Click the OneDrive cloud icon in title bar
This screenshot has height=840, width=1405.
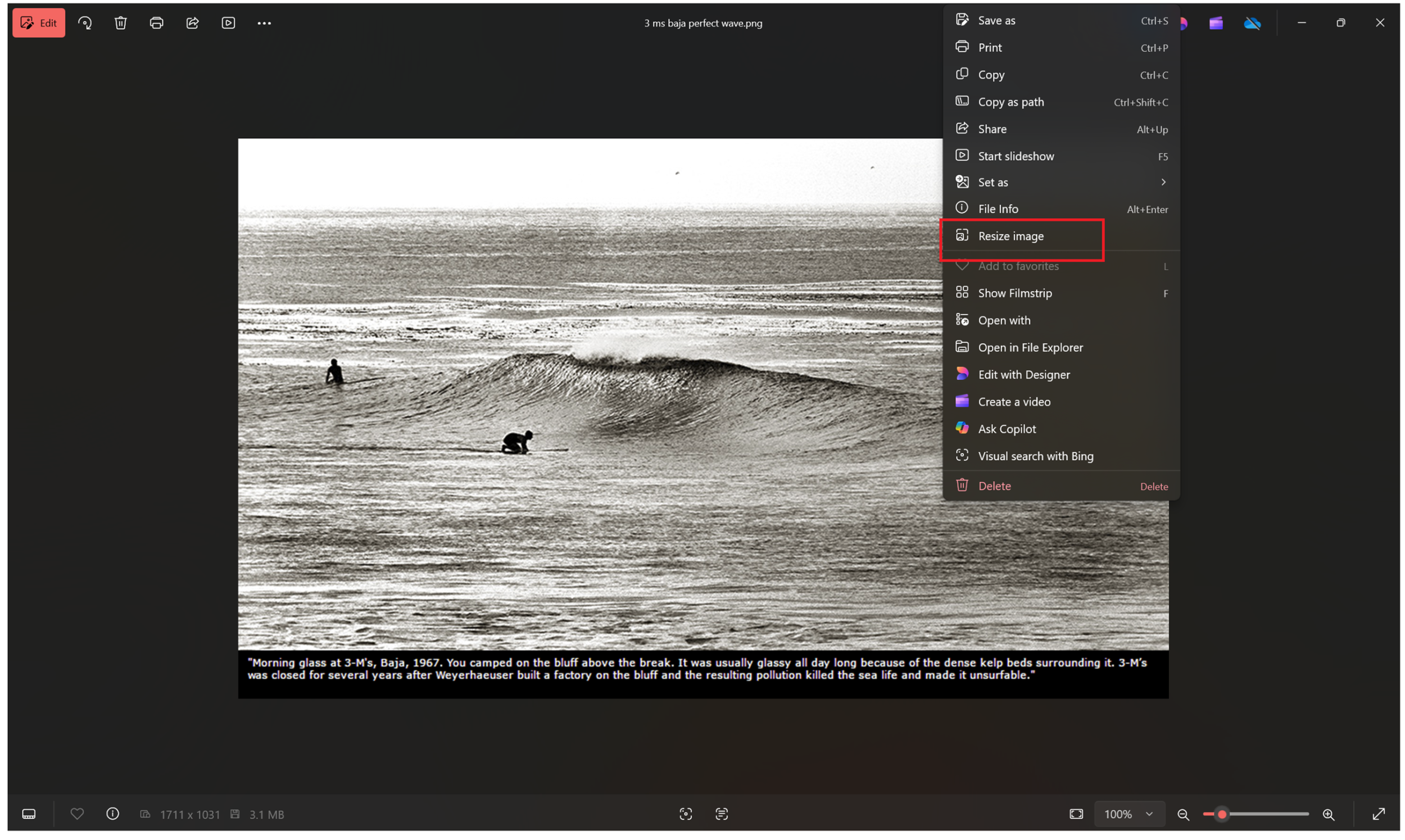pos(1252,23)
